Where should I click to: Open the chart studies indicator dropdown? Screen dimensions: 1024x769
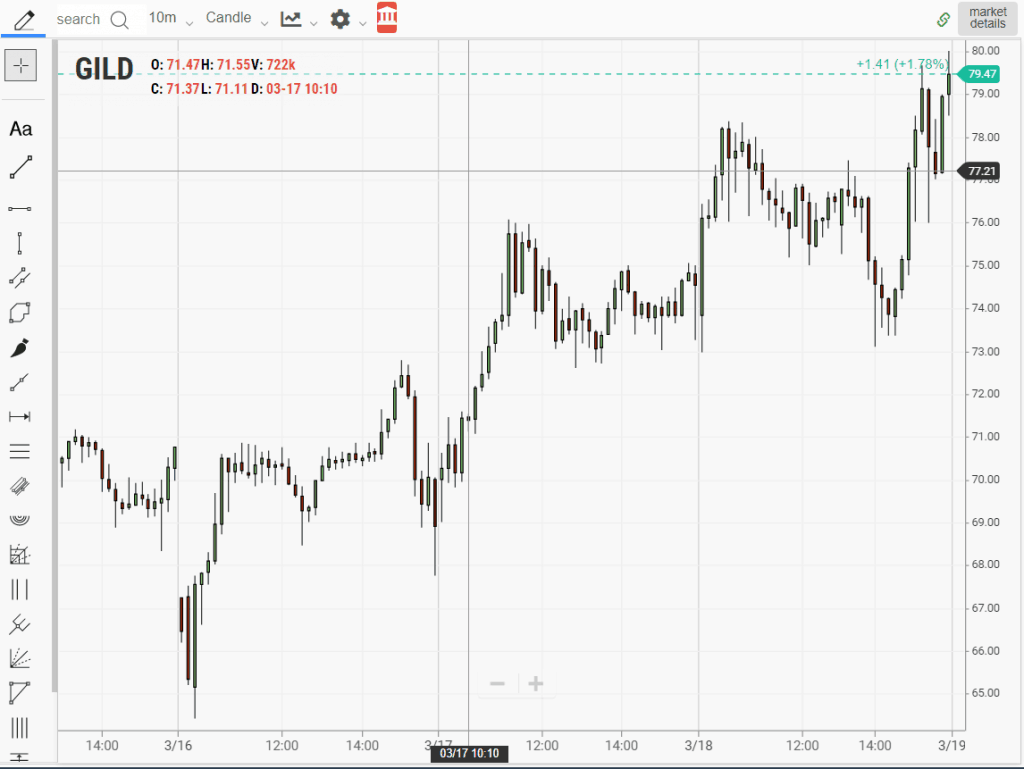click(x=298, y=19)
